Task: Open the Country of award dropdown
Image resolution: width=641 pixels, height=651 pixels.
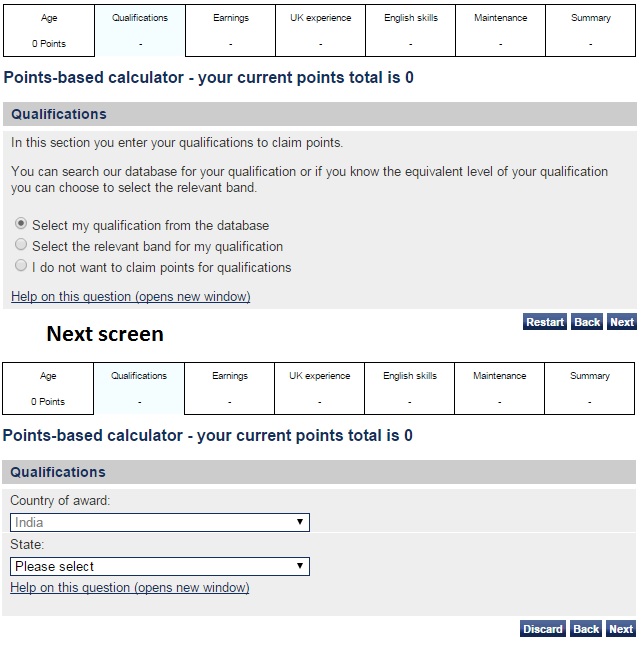Action: tap(160, 522)
